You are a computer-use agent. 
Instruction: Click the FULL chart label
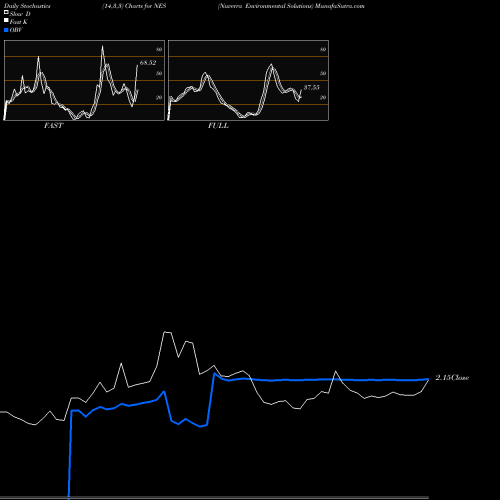pos(218,126)
